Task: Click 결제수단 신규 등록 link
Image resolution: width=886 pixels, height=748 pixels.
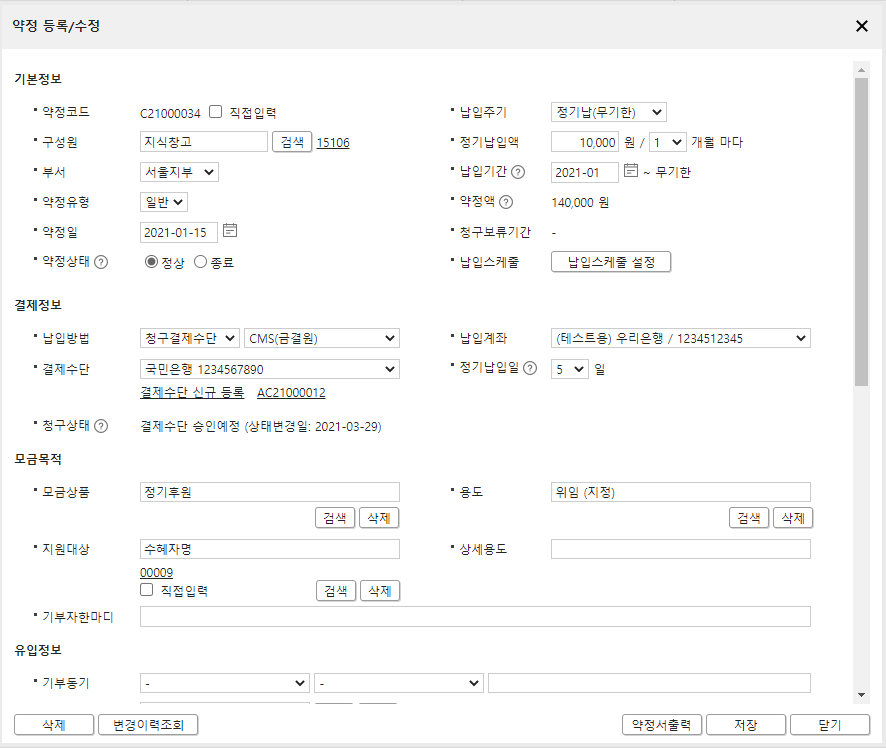Action: [x=192, y=393]
